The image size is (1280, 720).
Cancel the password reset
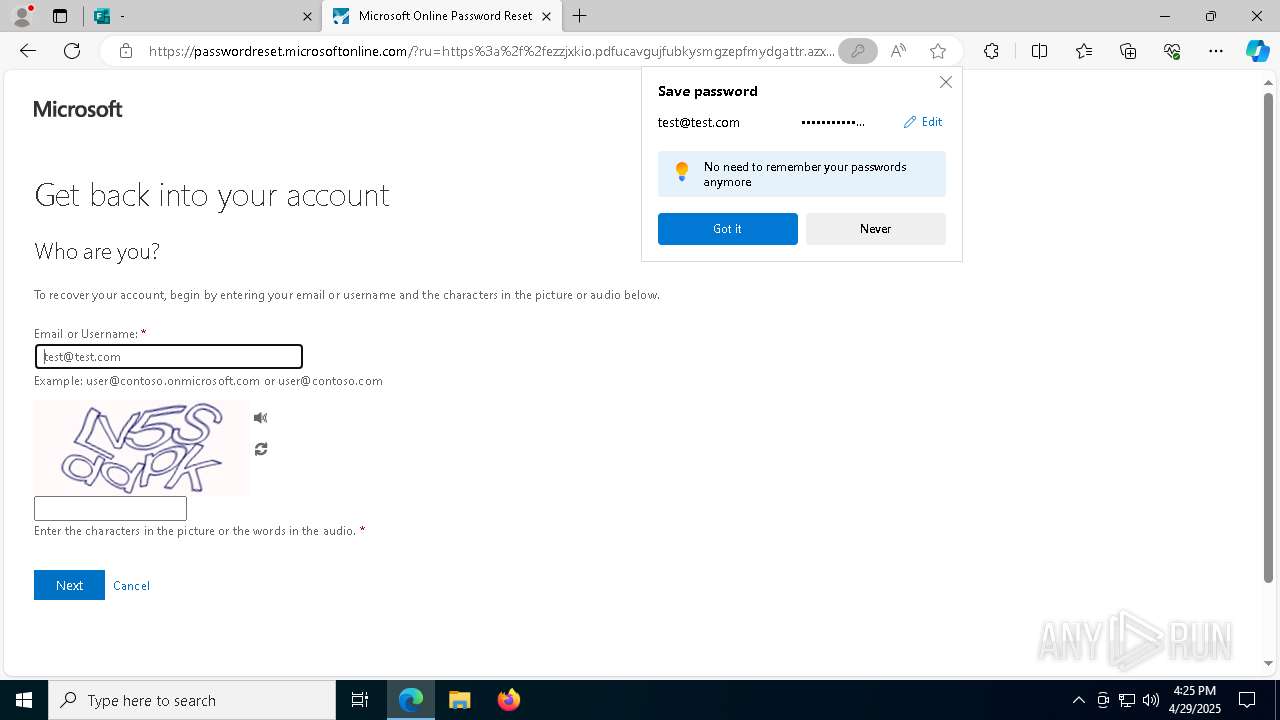coord(131,586)
